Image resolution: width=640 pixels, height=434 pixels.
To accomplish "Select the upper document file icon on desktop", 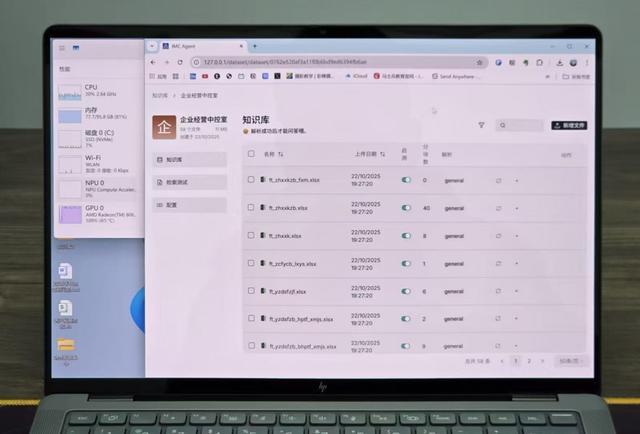I will point(65,271).
